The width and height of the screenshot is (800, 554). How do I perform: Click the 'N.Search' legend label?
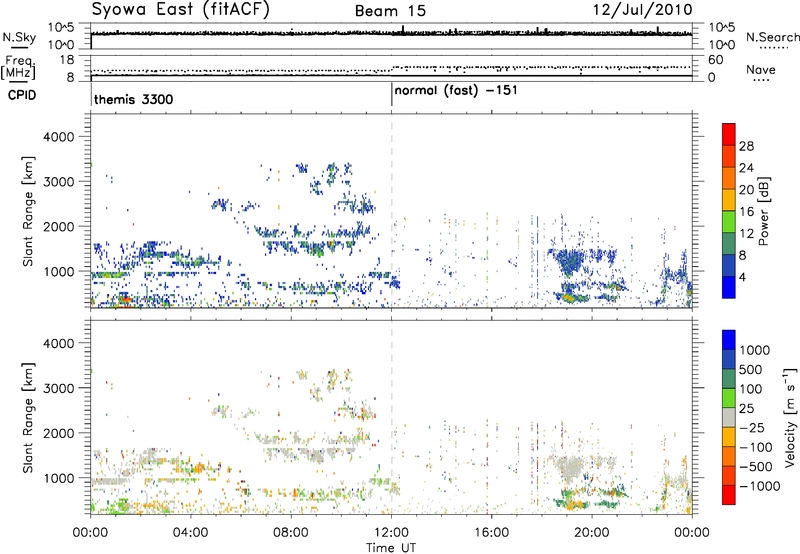(x=772, y=37)
